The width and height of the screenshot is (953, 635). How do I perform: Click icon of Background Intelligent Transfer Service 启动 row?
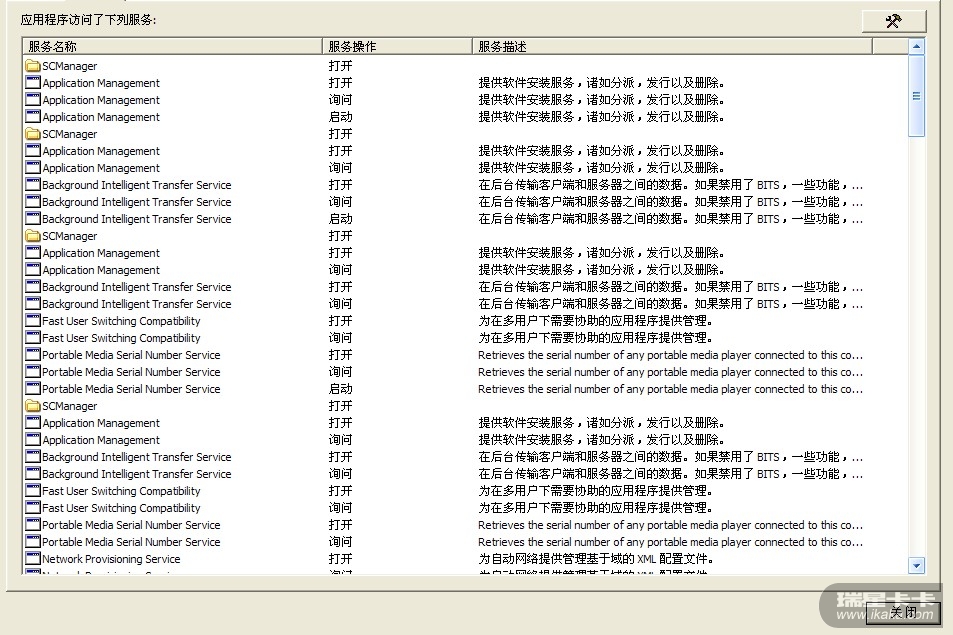coord(33,218)
